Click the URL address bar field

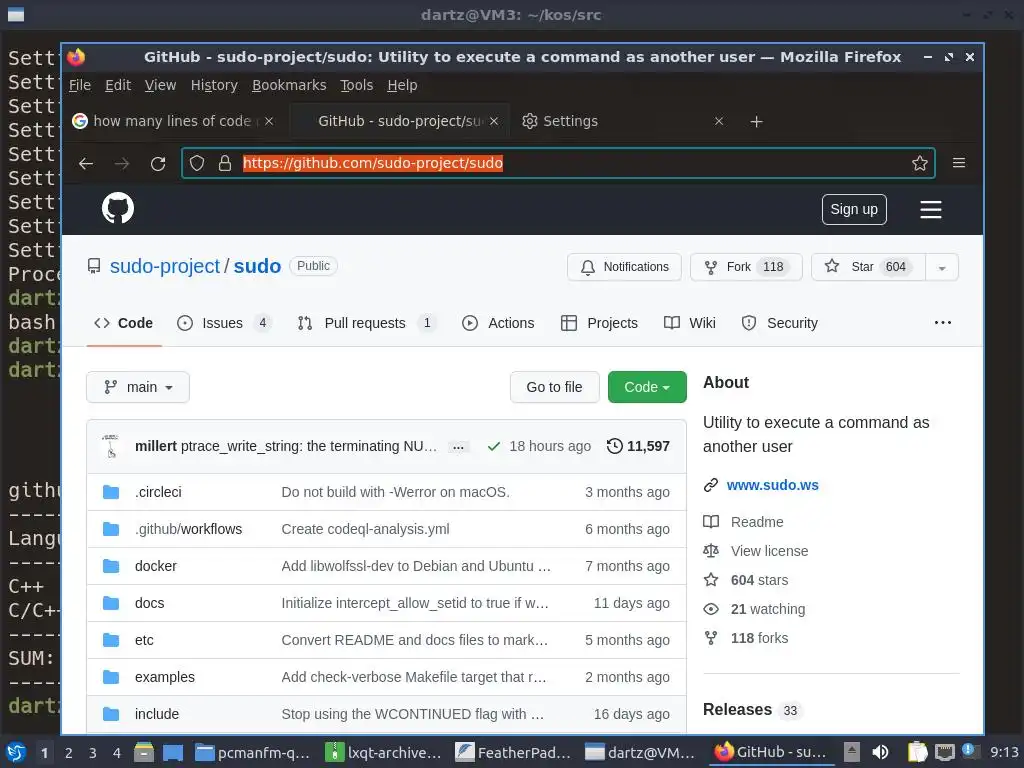coord(558,163)
